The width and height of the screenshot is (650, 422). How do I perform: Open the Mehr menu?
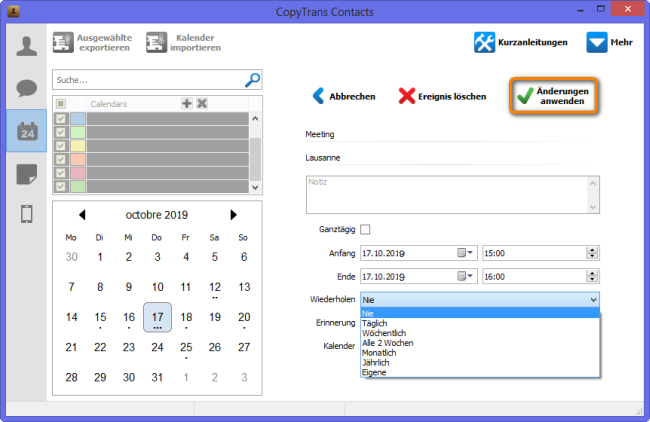[x=609, y=42]
